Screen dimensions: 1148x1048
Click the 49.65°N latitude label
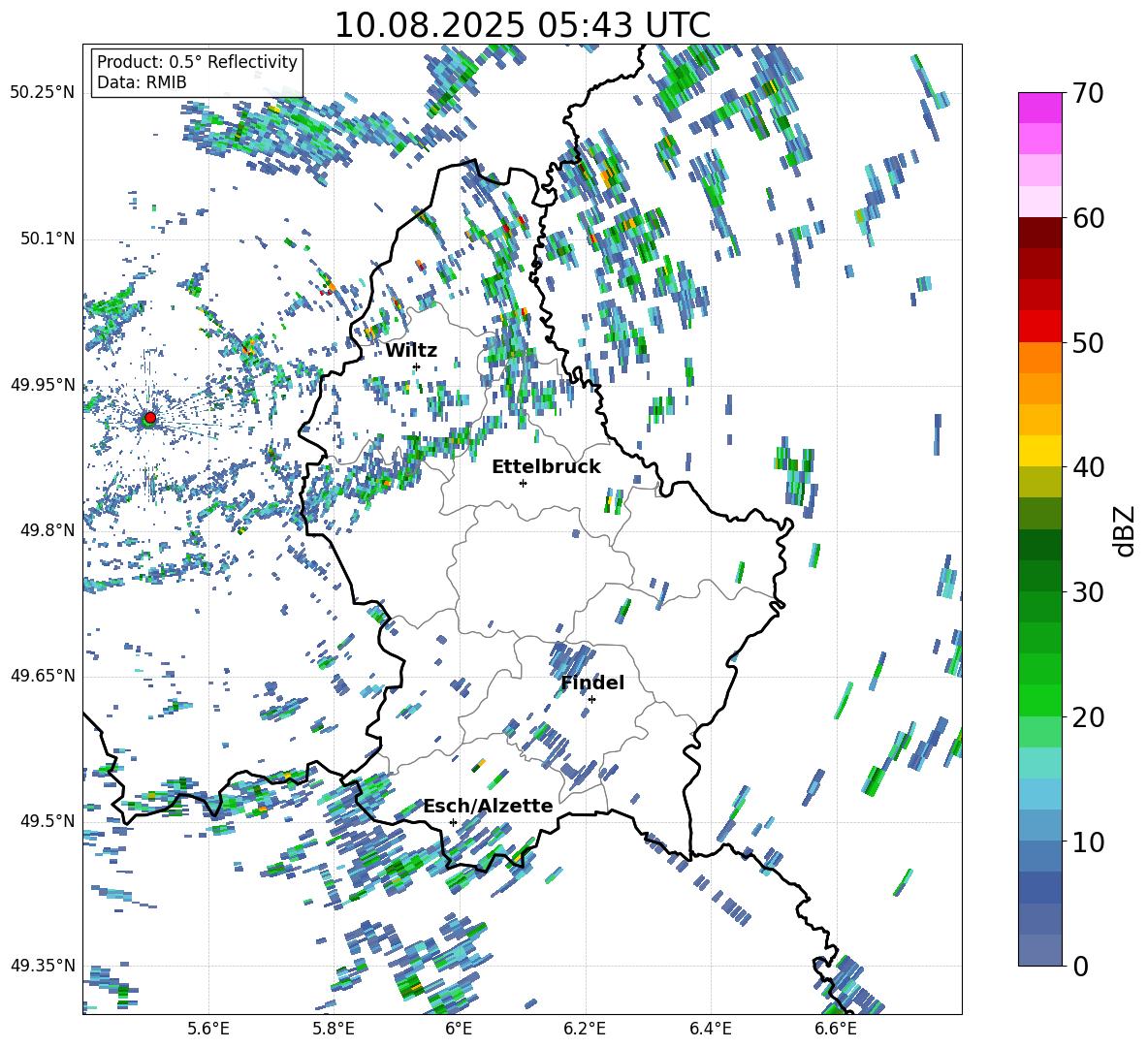[43, 675]
